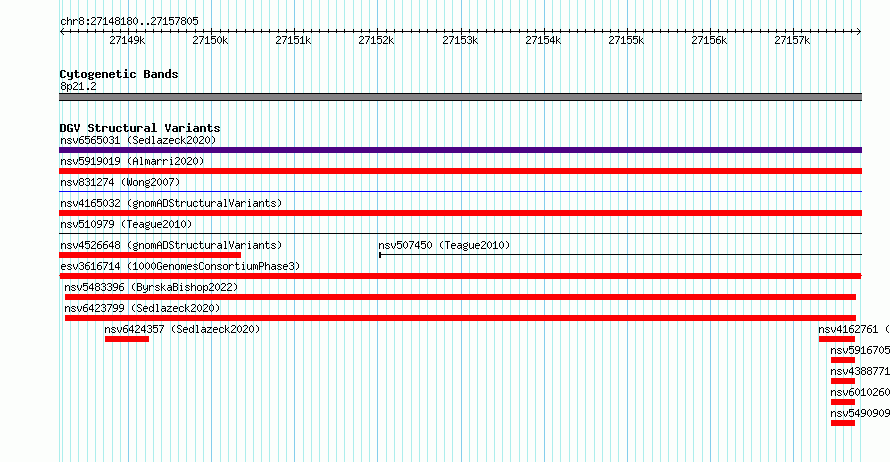The height and width of the screenshot is (462, 890).
Task: Click the 27151k ruler tick label
Action: pyautogui.click(x=293, y=40)
